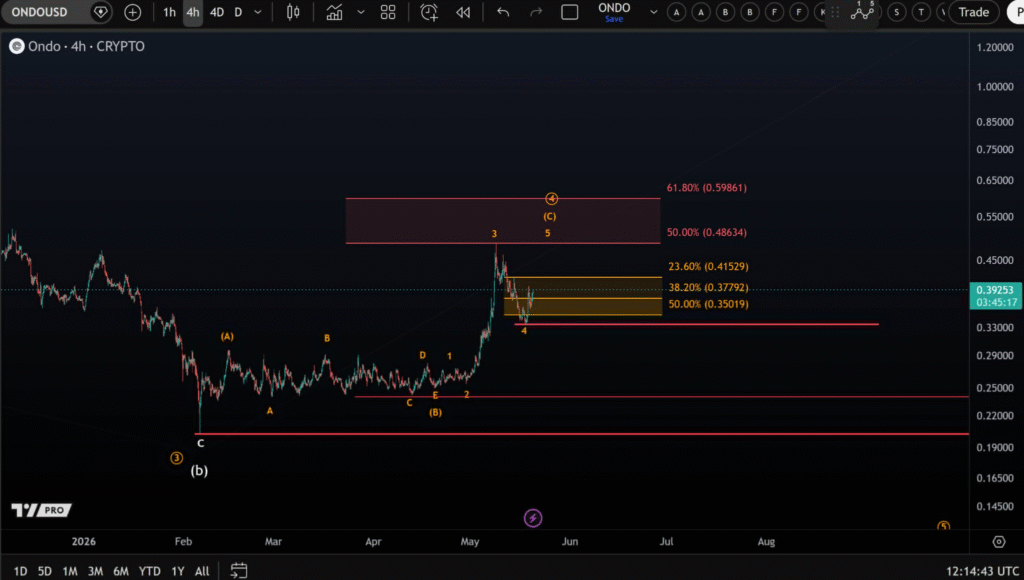1024x580 pixels.
Task: Click the S quick-access circle button
Action: (897, 12)
